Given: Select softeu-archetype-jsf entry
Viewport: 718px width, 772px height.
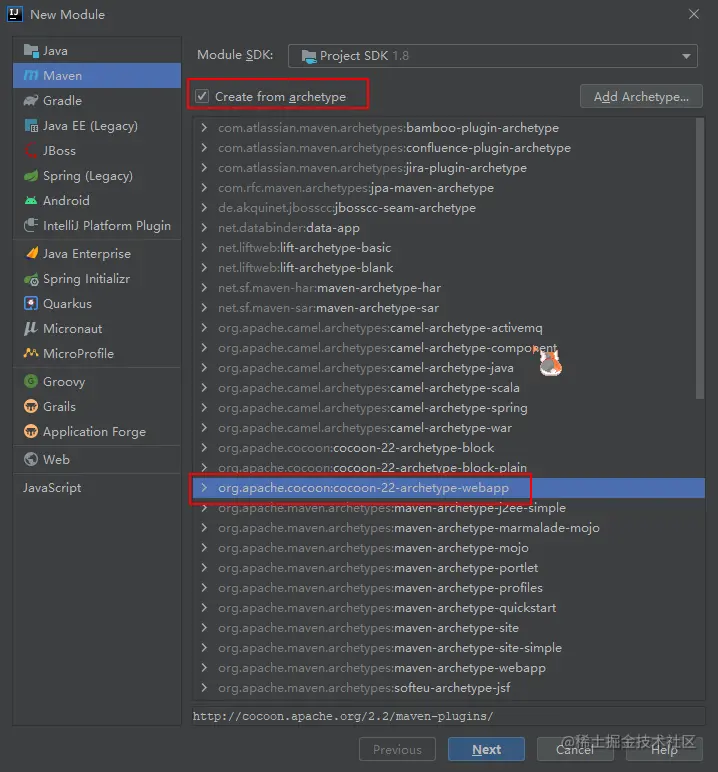Looking at the screenshot, I should click(x=449, y=687).
